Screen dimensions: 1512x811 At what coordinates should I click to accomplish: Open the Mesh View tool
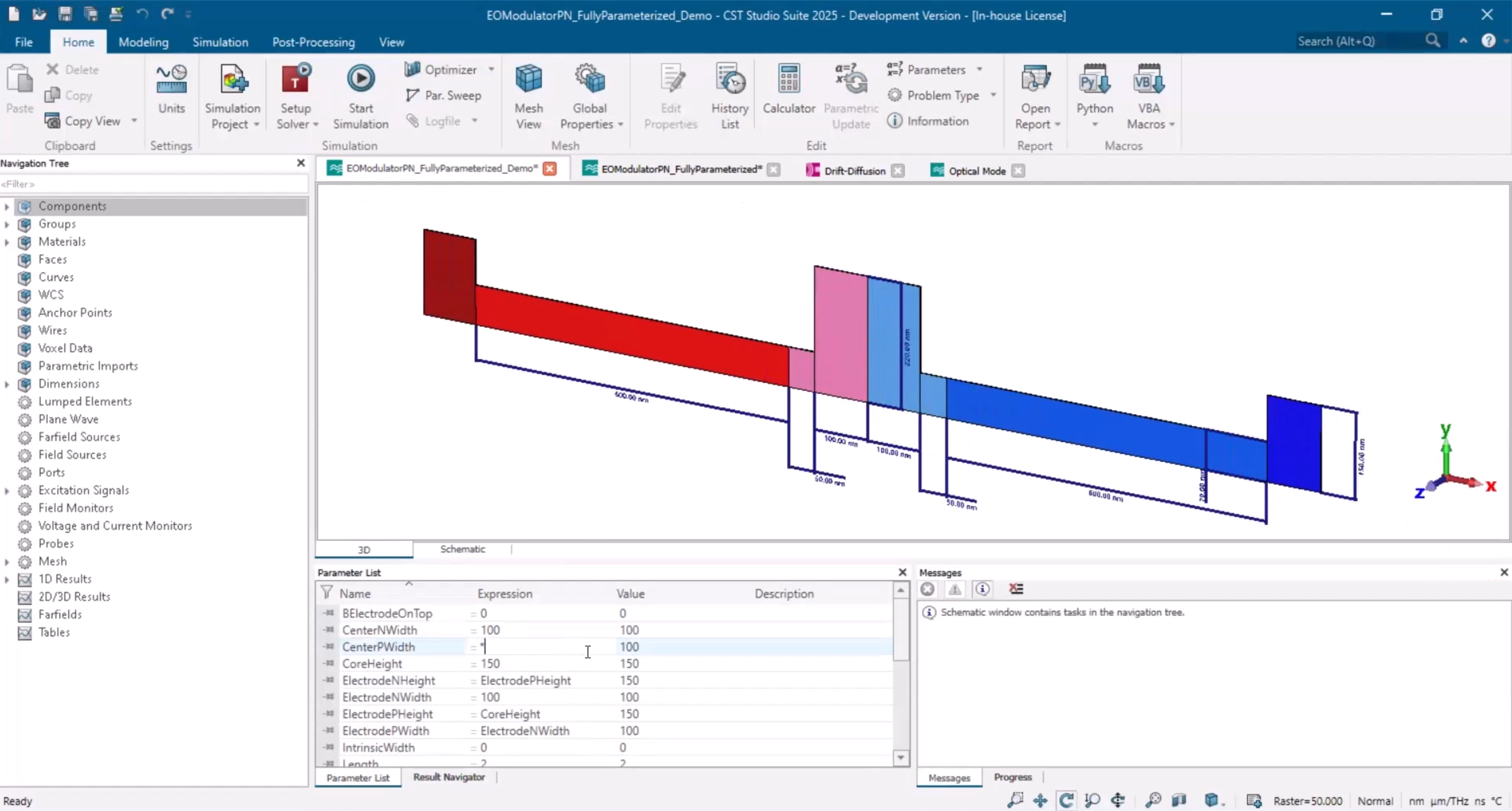click(x=528, y=79)
